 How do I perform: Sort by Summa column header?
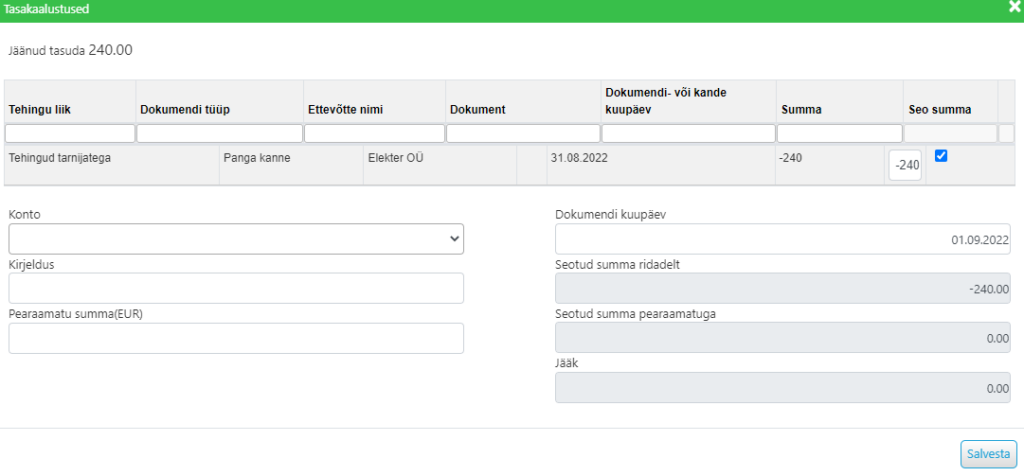pos(801,110)
